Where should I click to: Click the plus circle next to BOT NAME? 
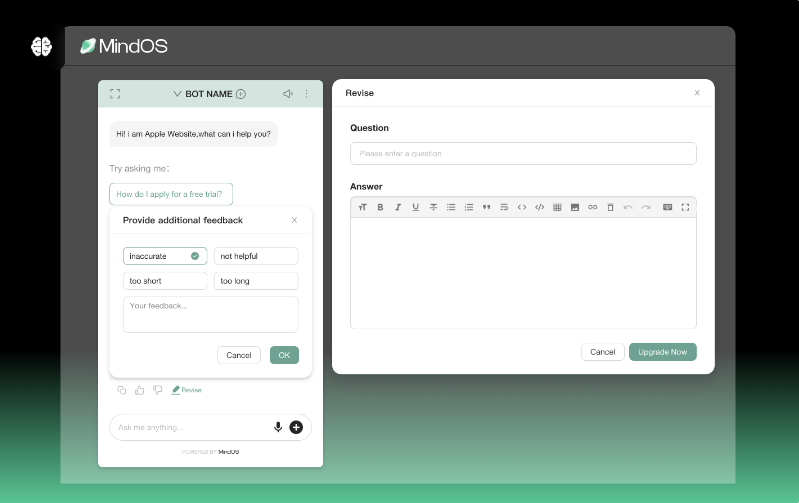[241, 94]
